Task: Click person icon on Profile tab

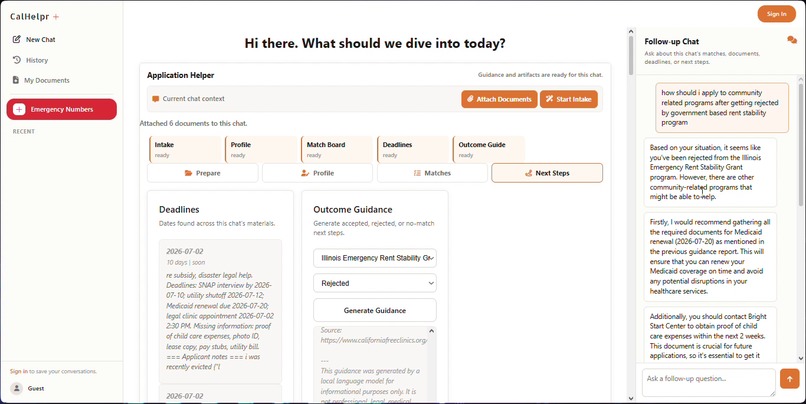Action: tap(305, 173)
